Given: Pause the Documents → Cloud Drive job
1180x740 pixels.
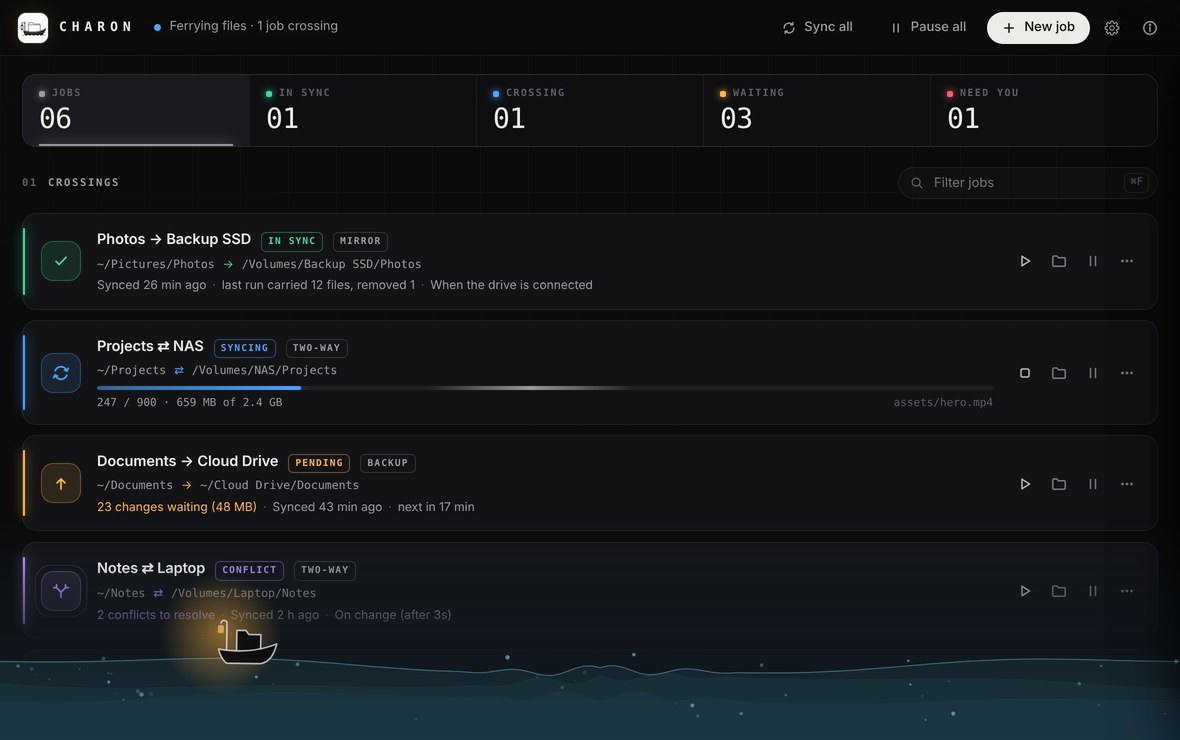Looking at the screenshot, I should tap(1093, 484).
